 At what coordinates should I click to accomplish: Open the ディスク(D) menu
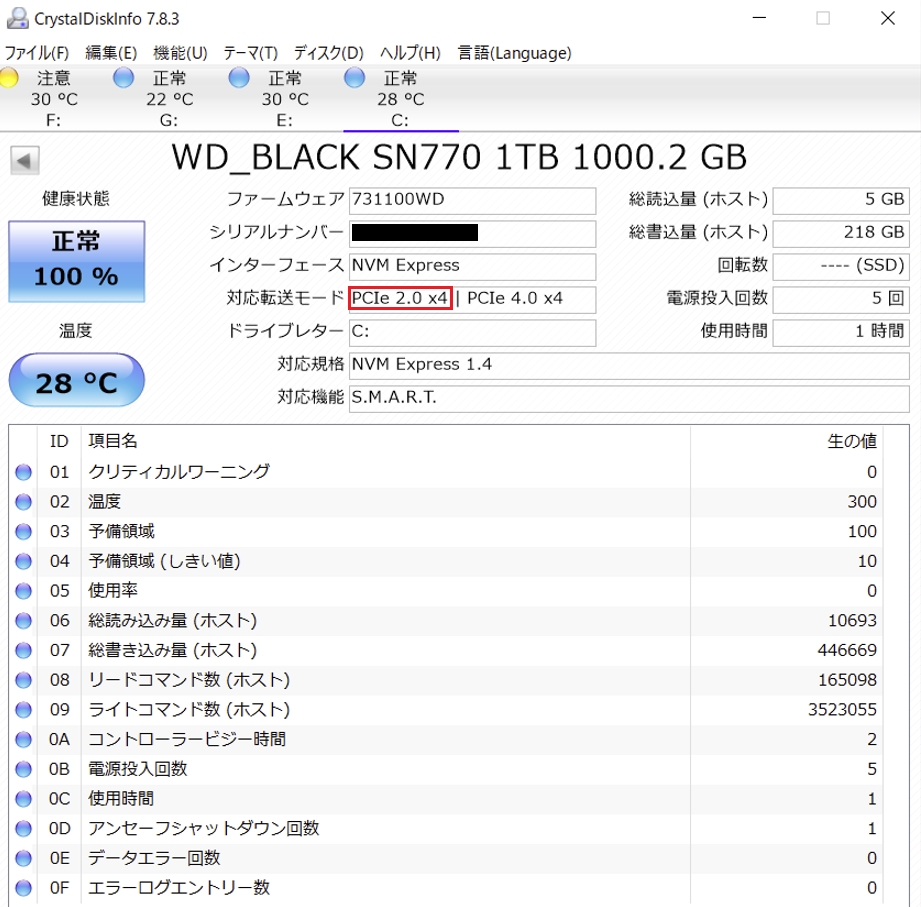(x=328, y=53)
